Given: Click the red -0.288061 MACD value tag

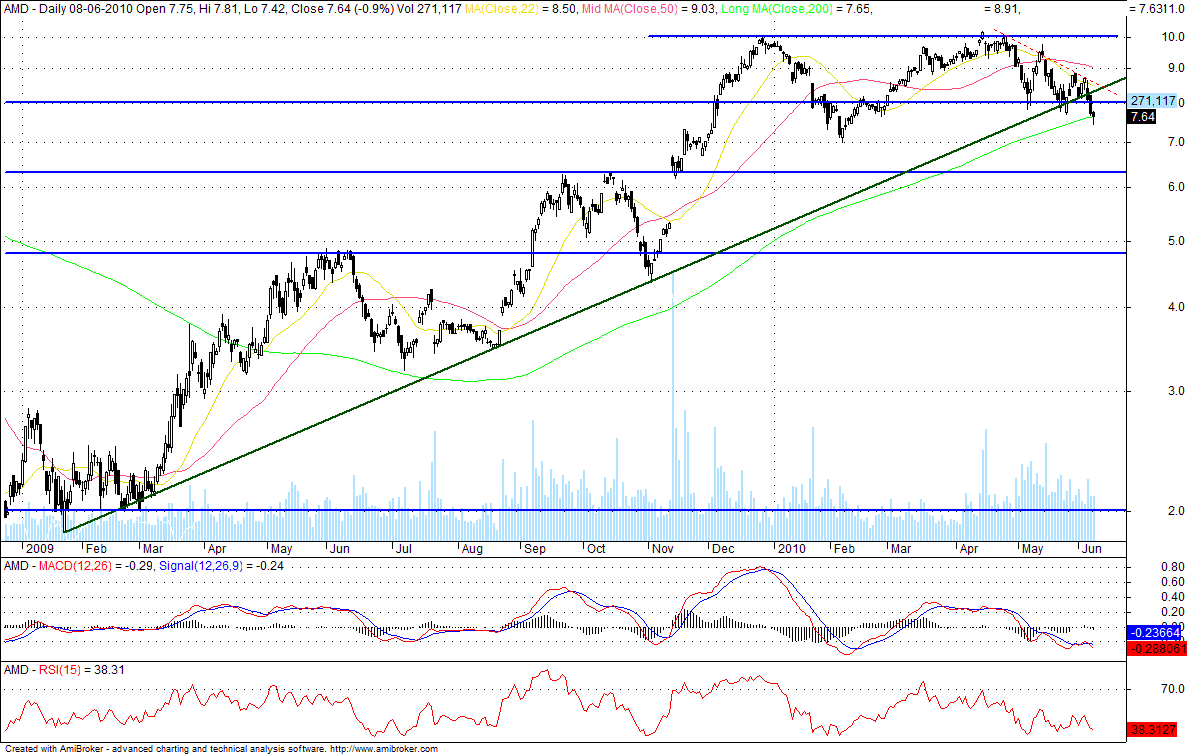Looking at the screenshot, I should (x=1157, y=649).
